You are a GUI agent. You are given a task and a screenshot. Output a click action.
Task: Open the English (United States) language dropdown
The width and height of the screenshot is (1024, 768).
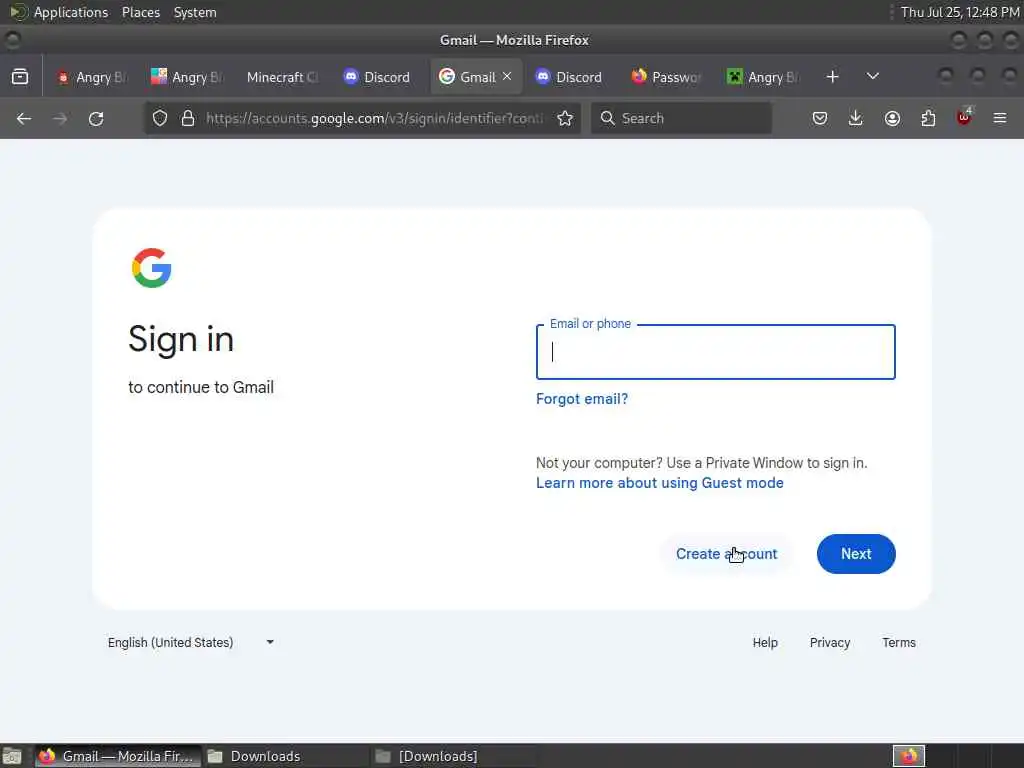click(x=191, y=643)
